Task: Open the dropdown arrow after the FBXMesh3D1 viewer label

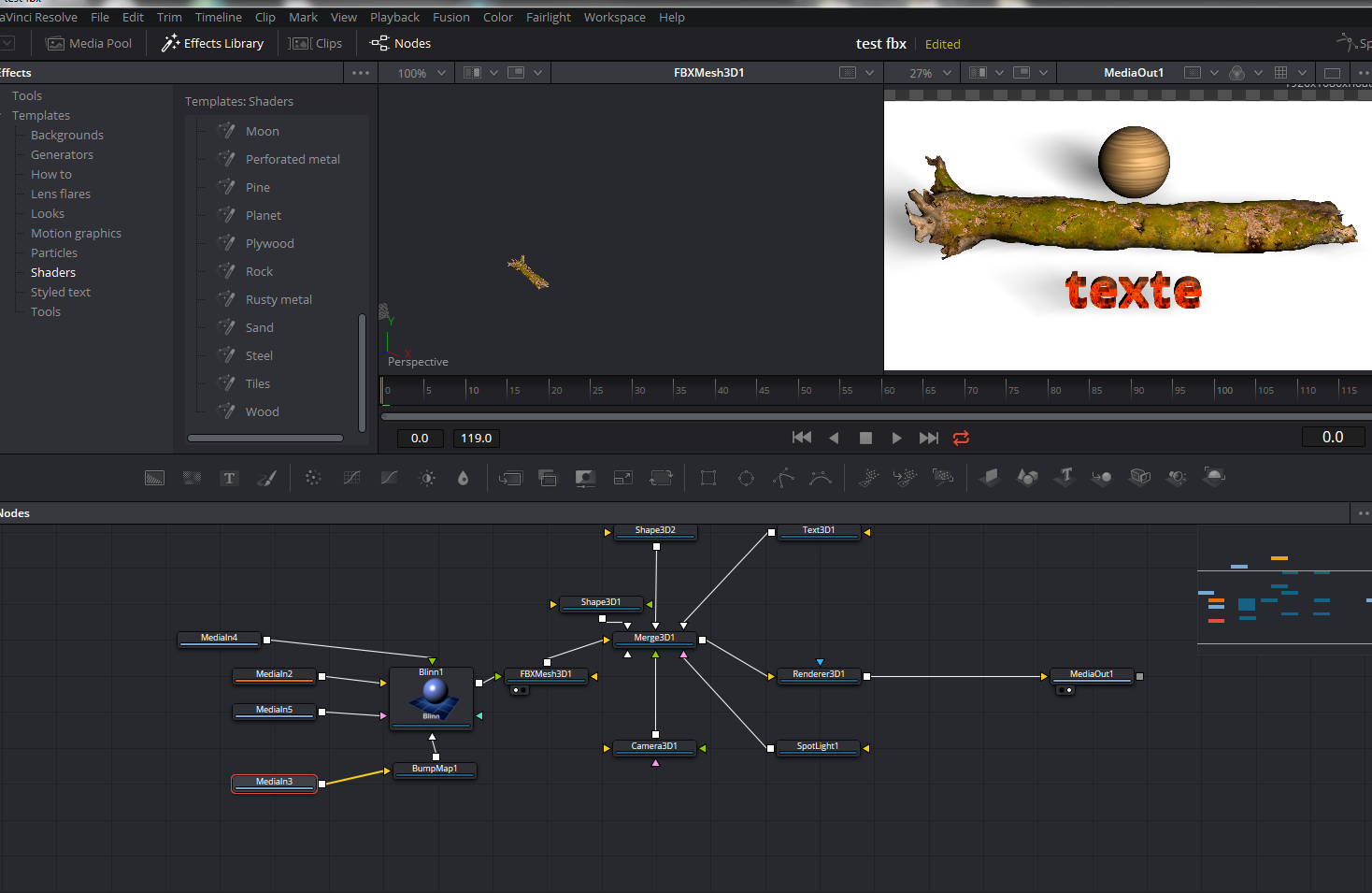Action: pyautogui.click(x=869, y=73)
